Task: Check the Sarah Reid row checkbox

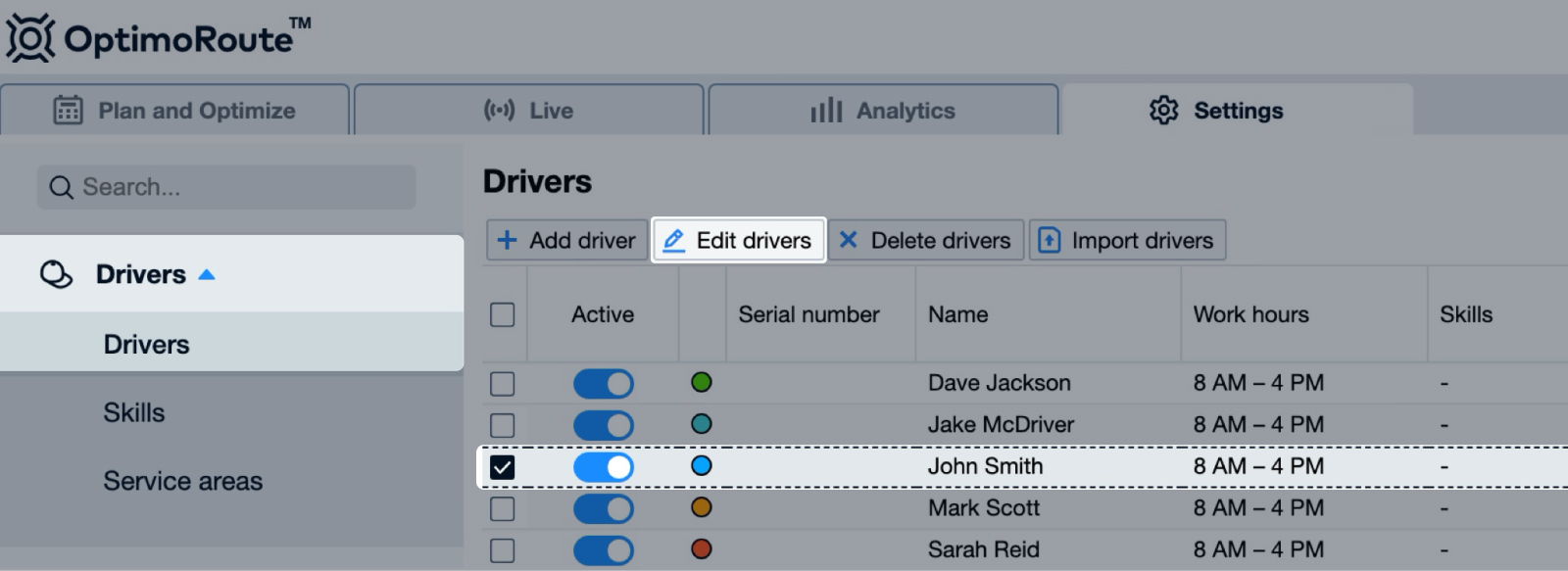Action: (502, 550)
